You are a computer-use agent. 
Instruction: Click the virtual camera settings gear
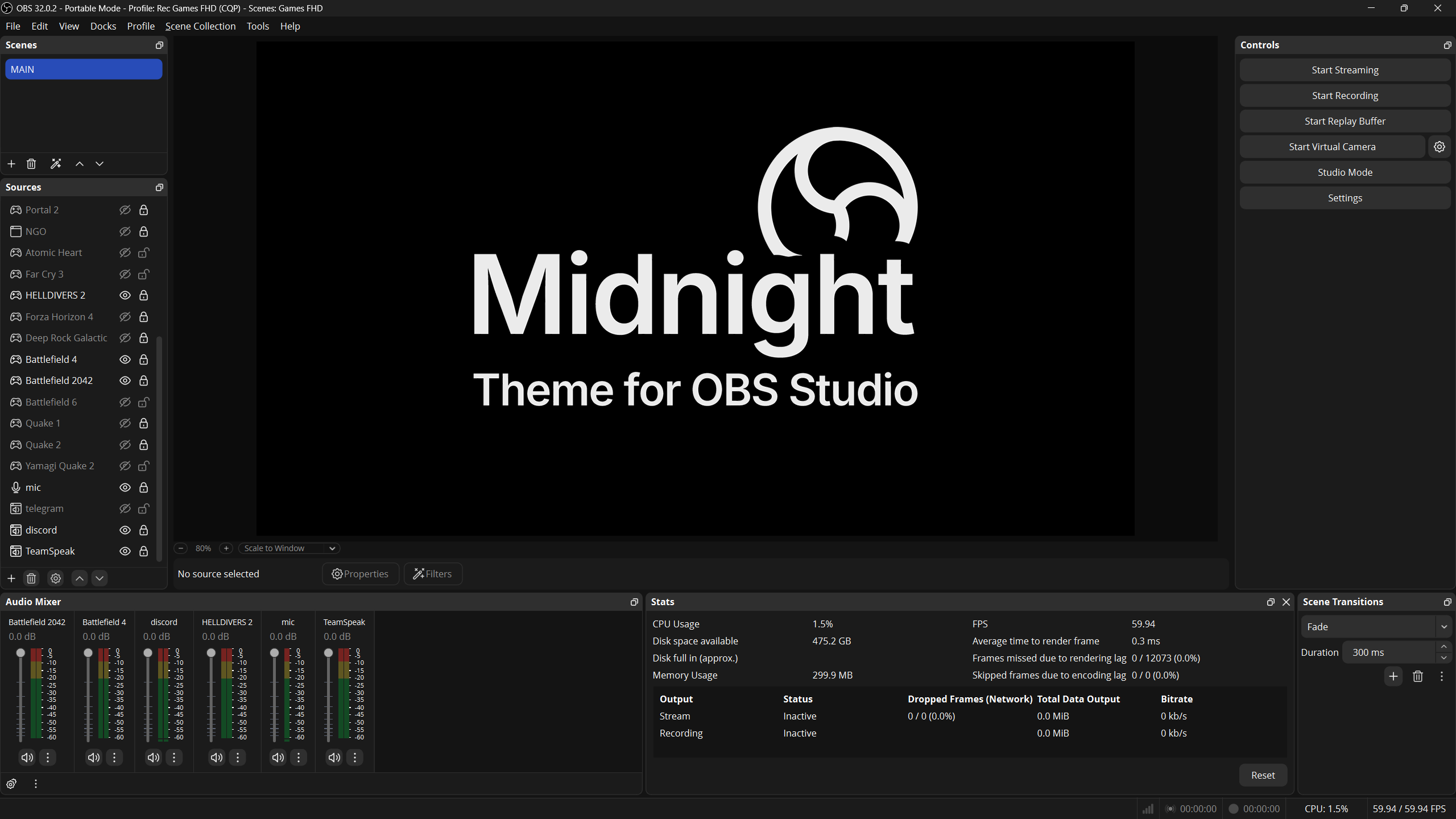(x=1439, y=147)
